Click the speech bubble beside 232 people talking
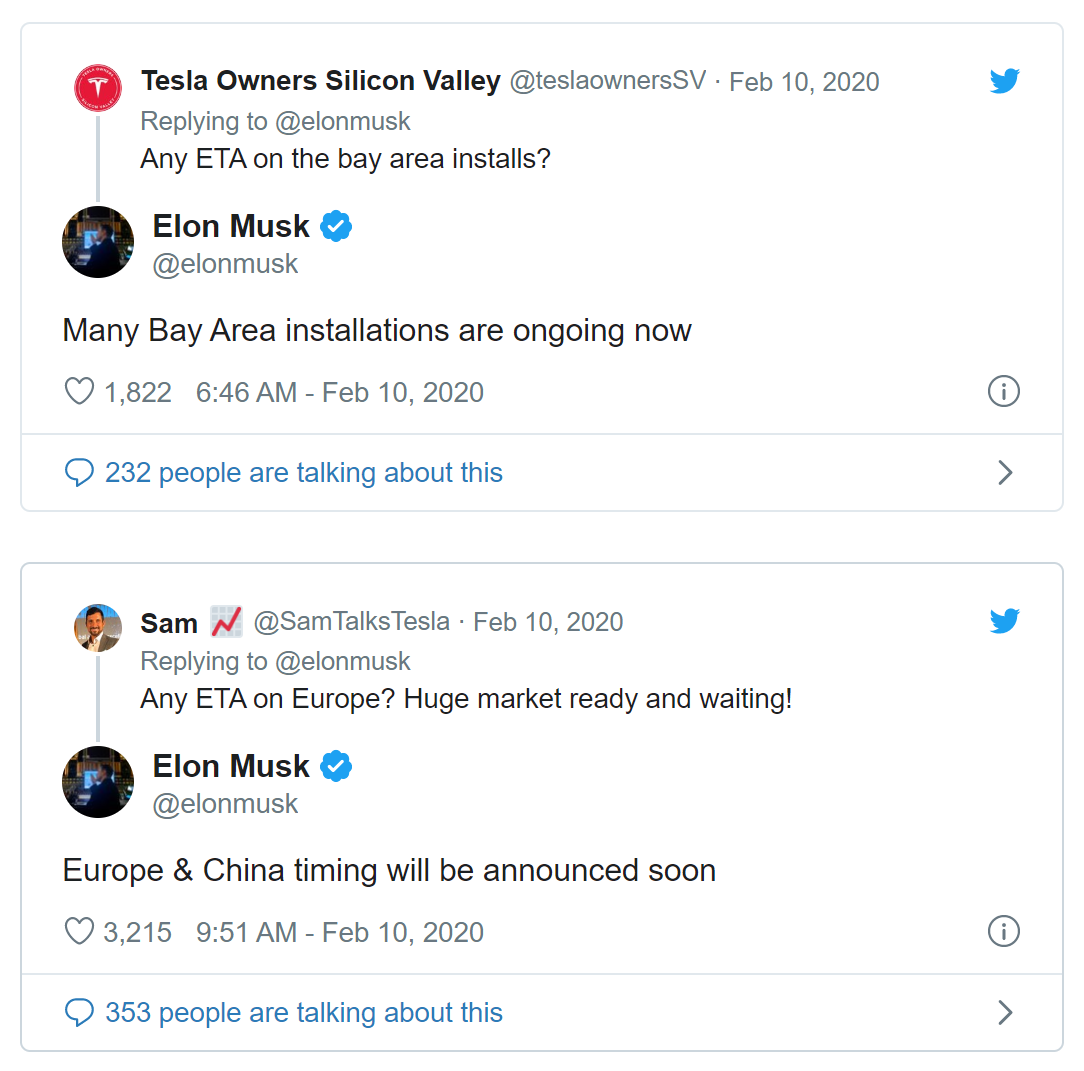This screenshot has height=1071, width=1084. (80, 472)
